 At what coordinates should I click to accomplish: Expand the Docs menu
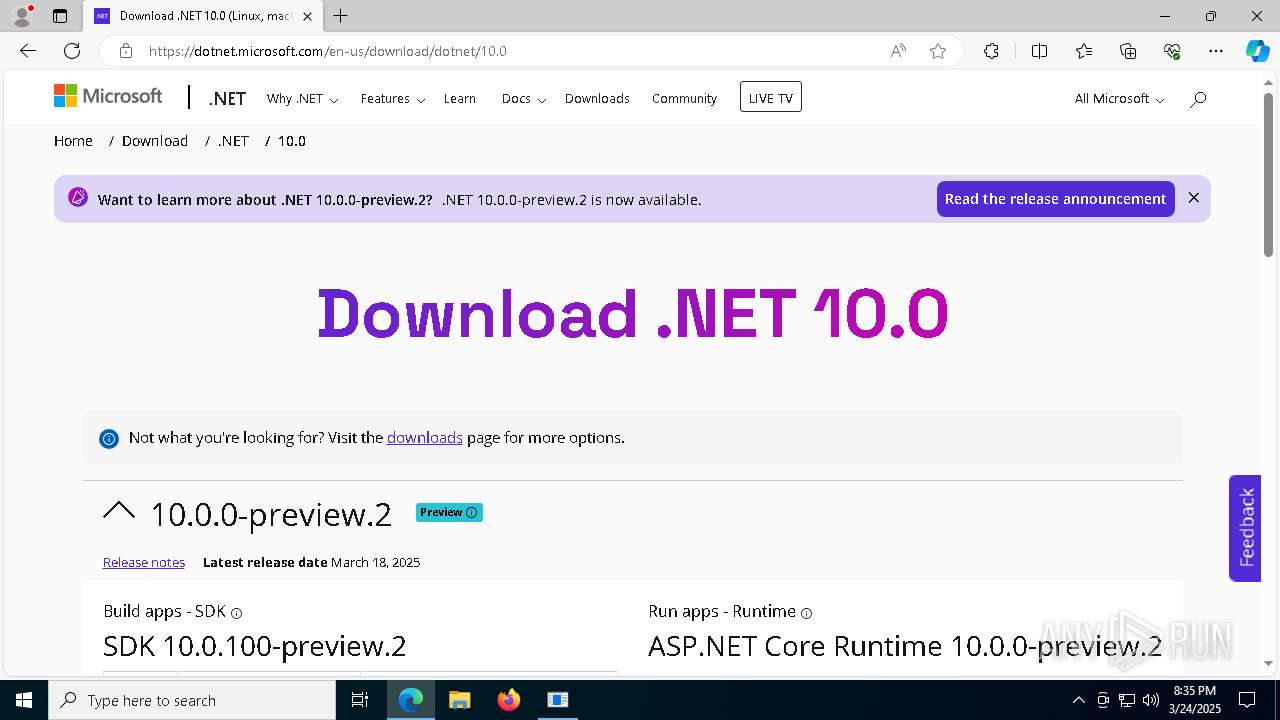tap(524, 98)
